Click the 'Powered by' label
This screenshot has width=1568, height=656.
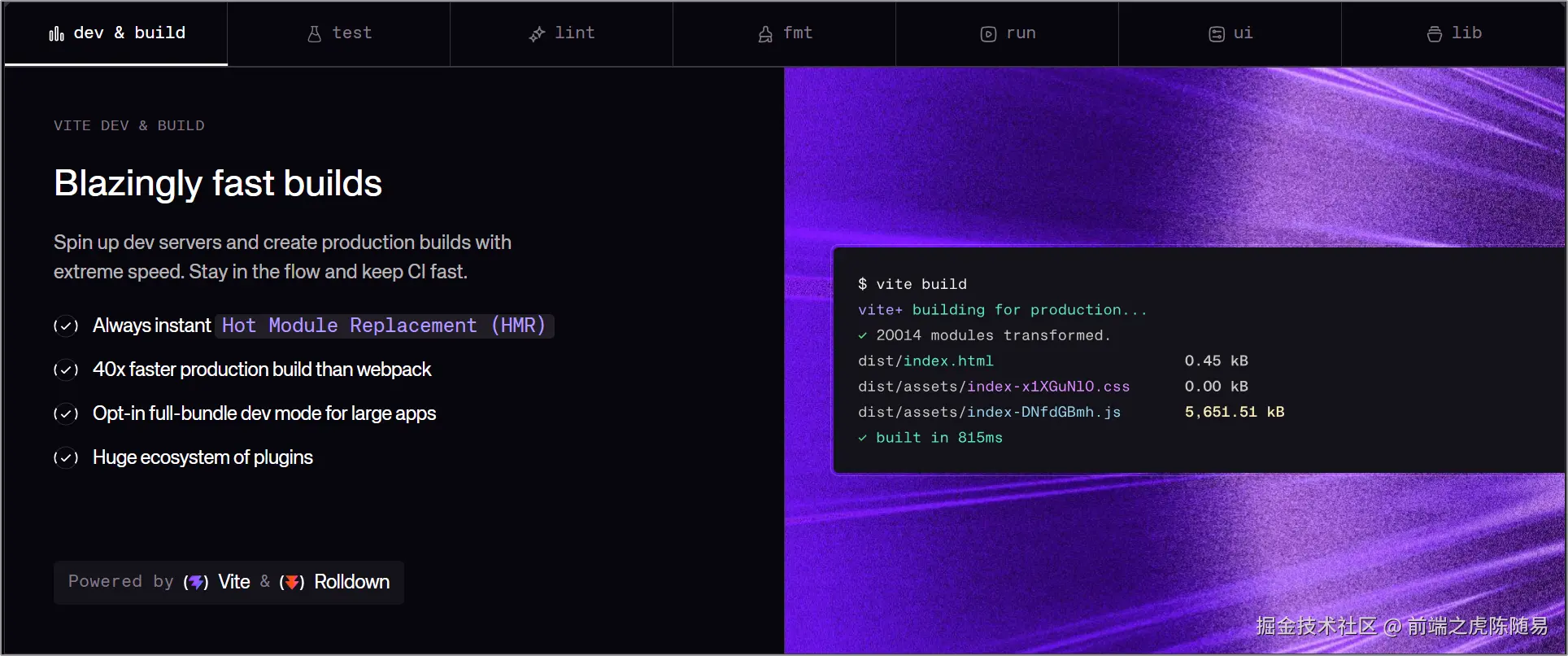(x=121, y=582)
